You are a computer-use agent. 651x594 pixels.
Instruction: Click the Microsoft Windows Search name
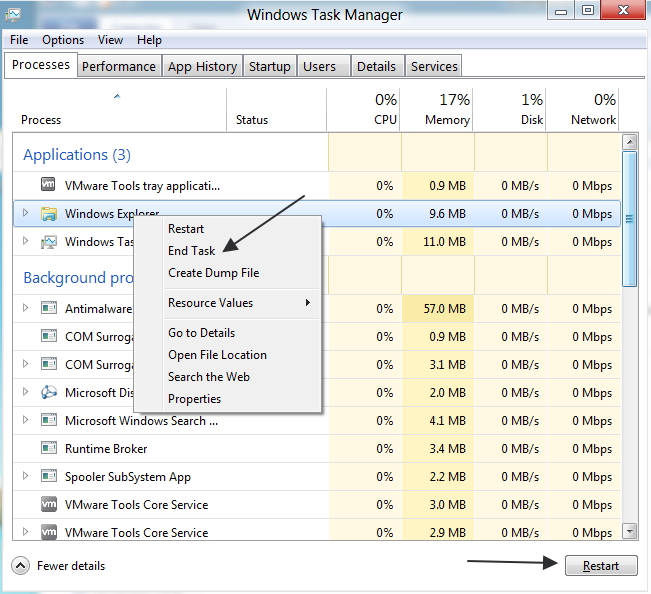141,421
